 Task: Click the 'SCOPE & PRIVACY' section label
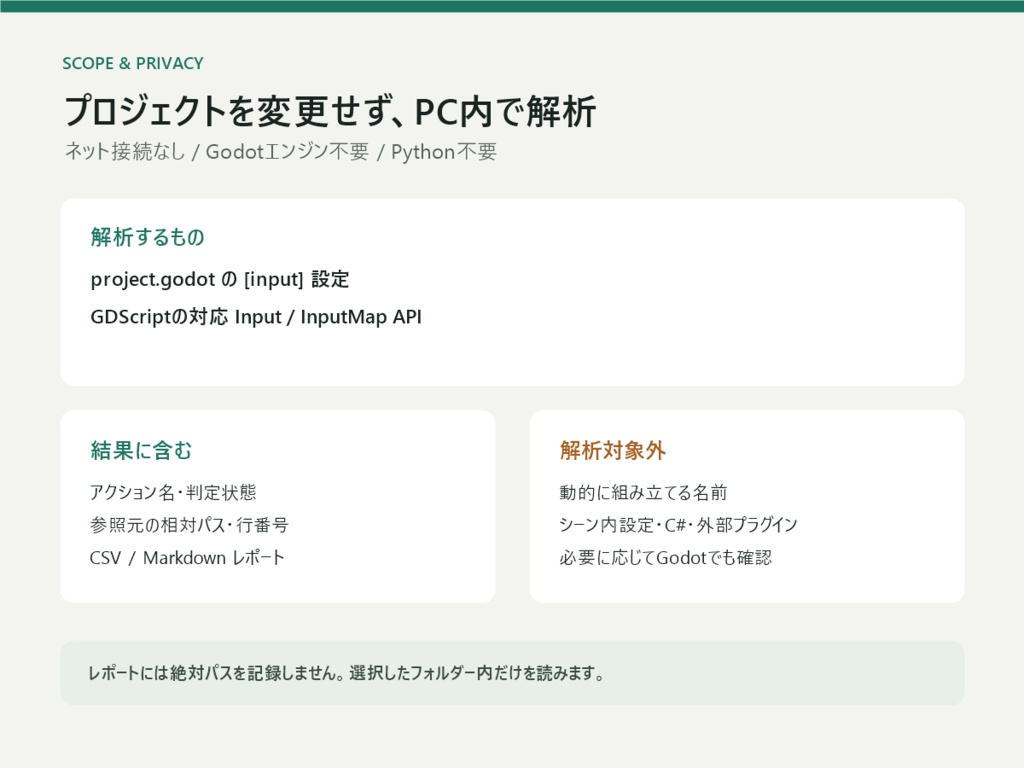(133, 63)
